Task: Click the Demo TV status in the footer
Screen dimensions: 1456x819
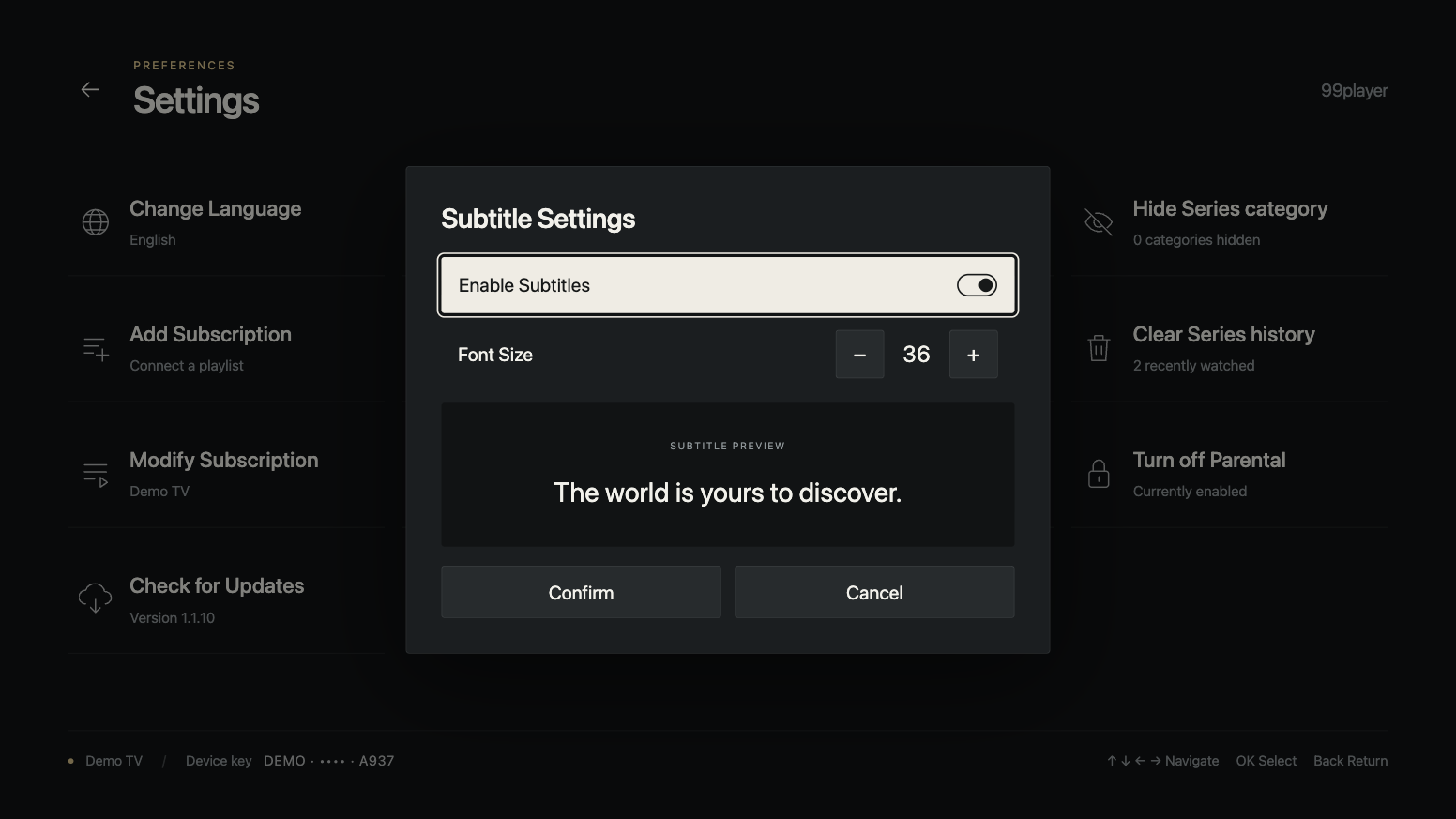Action: 114,761
